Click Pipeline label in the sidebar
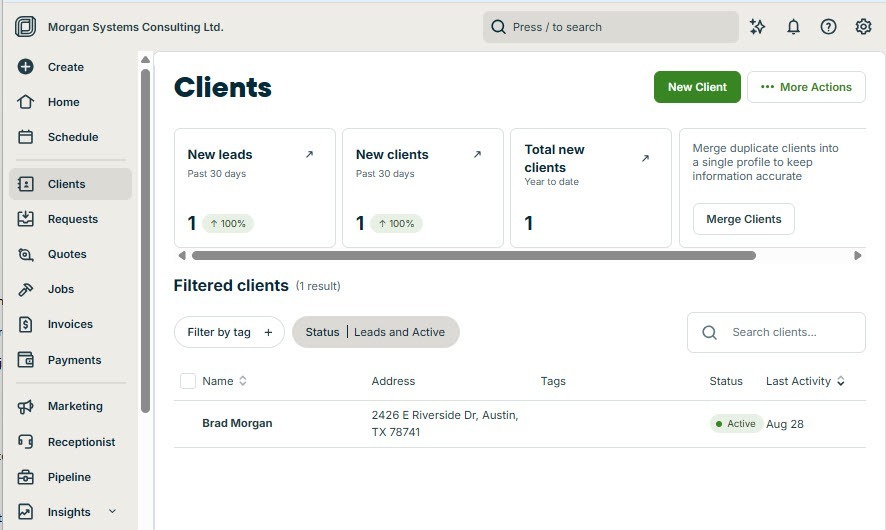The image size is (886, 530). [69, 477]
